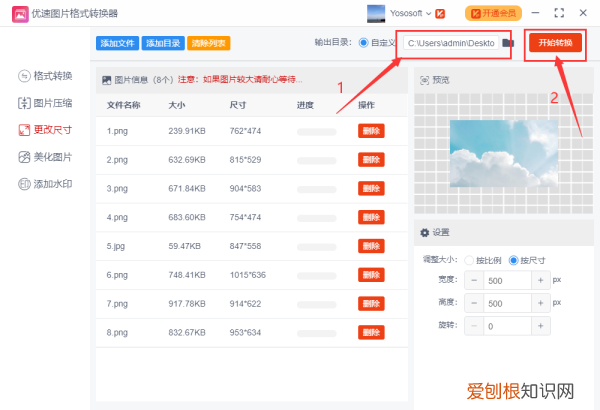Image resolution: width=600 pixels, height=410 pixels.
Task: Select the 按比例 resize radio button
Action: [469, 261]
